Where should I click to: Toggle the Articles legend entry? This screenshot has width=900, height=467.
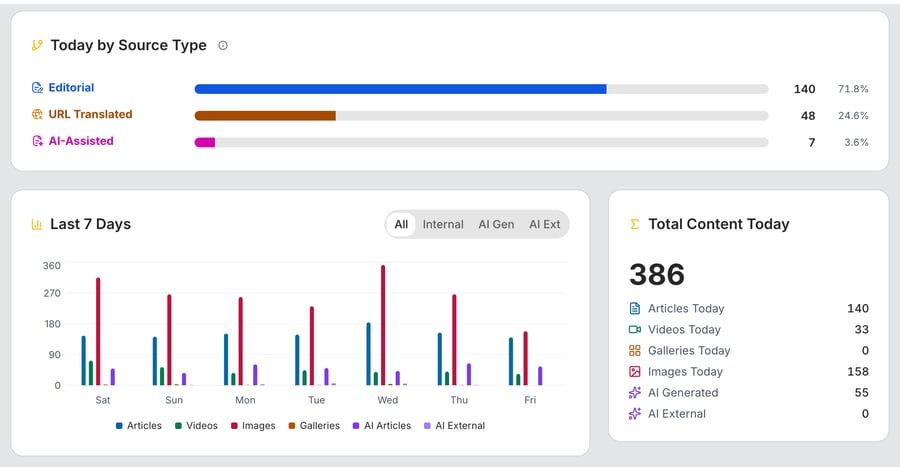[138, 426]
